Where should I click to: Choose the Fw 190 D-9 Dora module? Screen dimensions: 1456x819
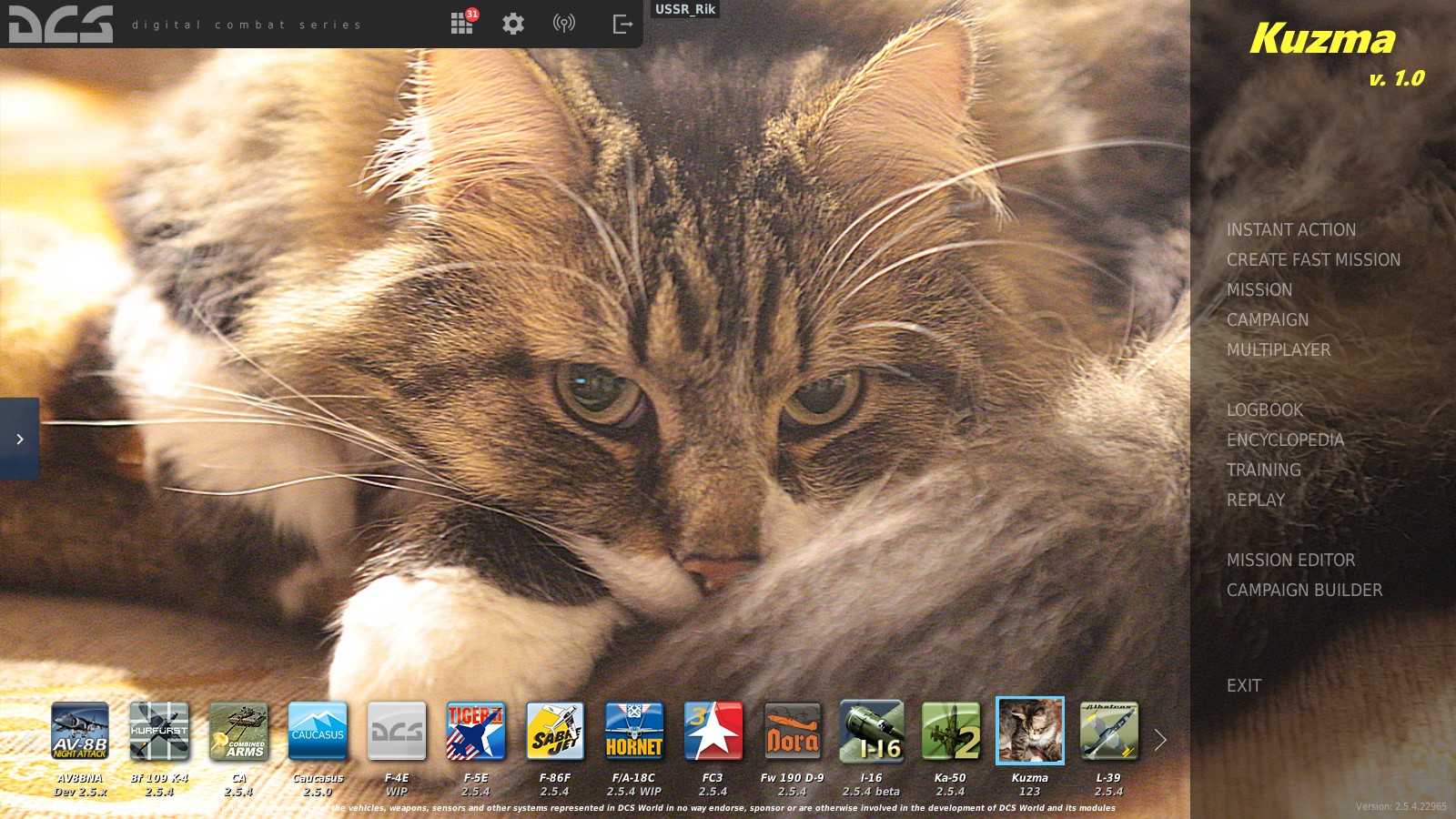(x=793, y=731)
